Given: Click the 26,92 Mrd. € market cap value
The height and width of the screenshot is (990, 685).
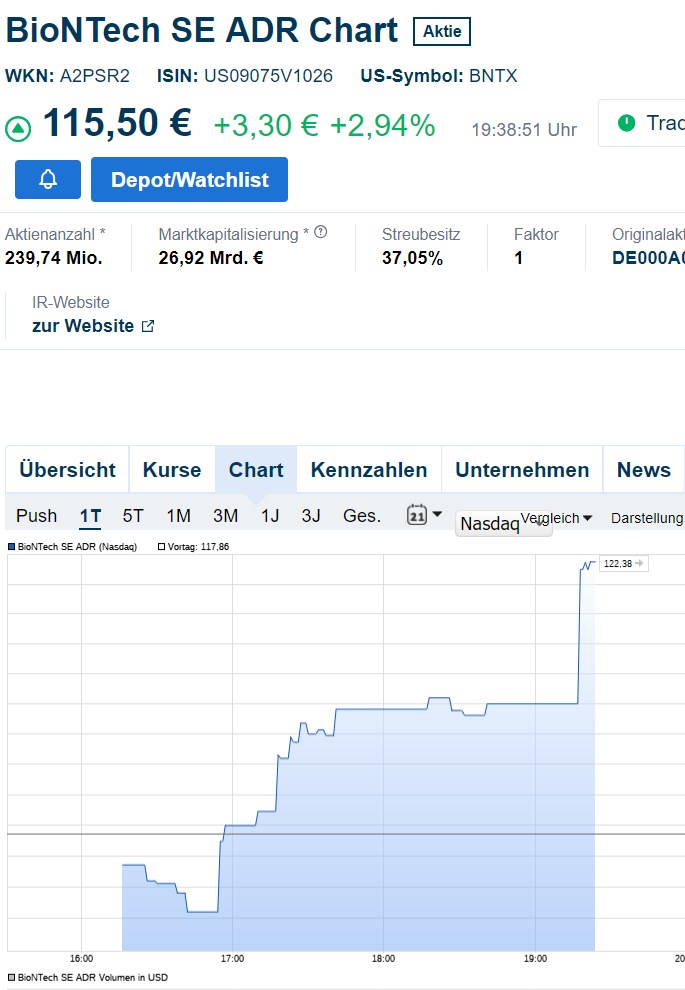Looking at the screenshot, I should click(x=211, y=258).
